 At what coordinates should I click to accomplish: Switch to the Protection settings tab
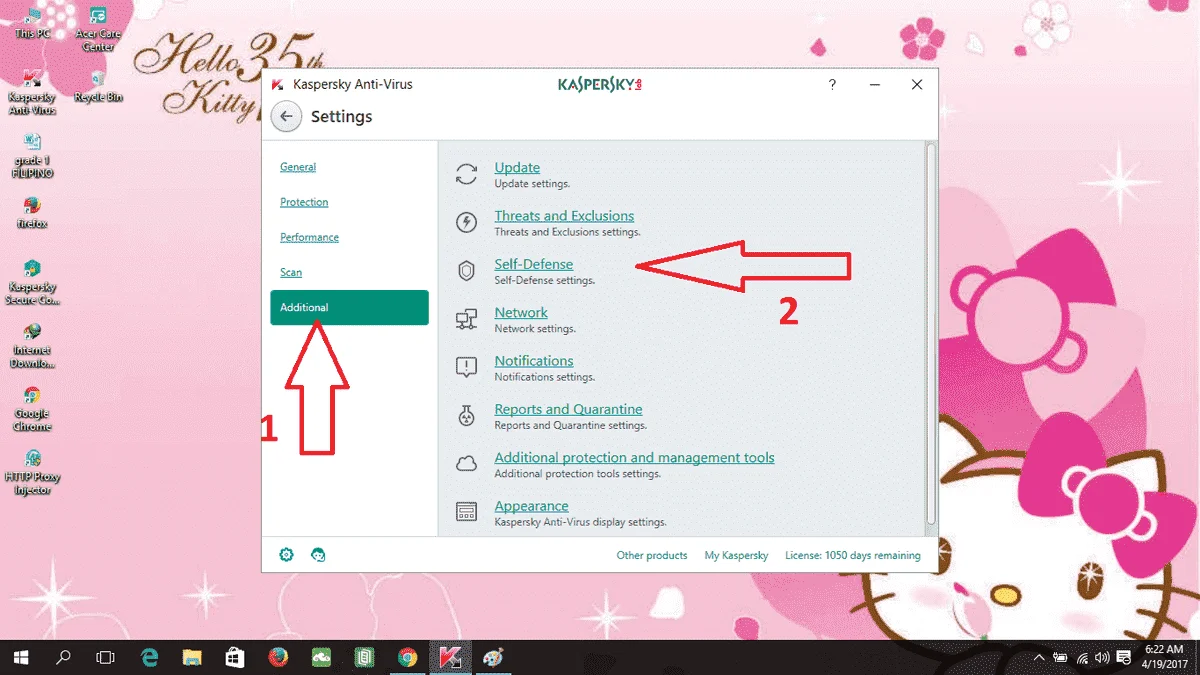point(304,202)
